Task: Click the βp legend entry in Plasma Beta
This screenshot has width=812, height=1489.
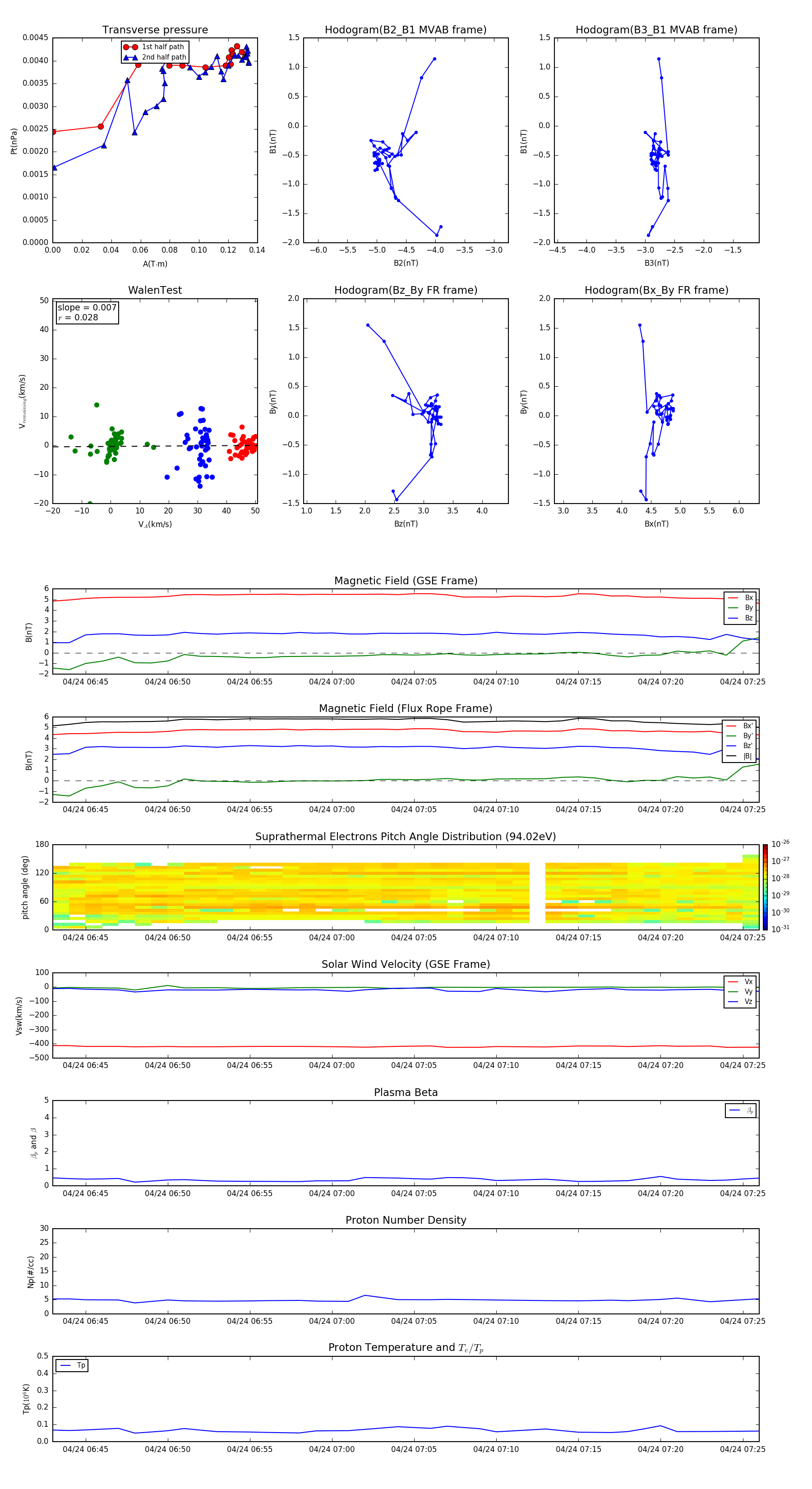Action: point(741,1110)
